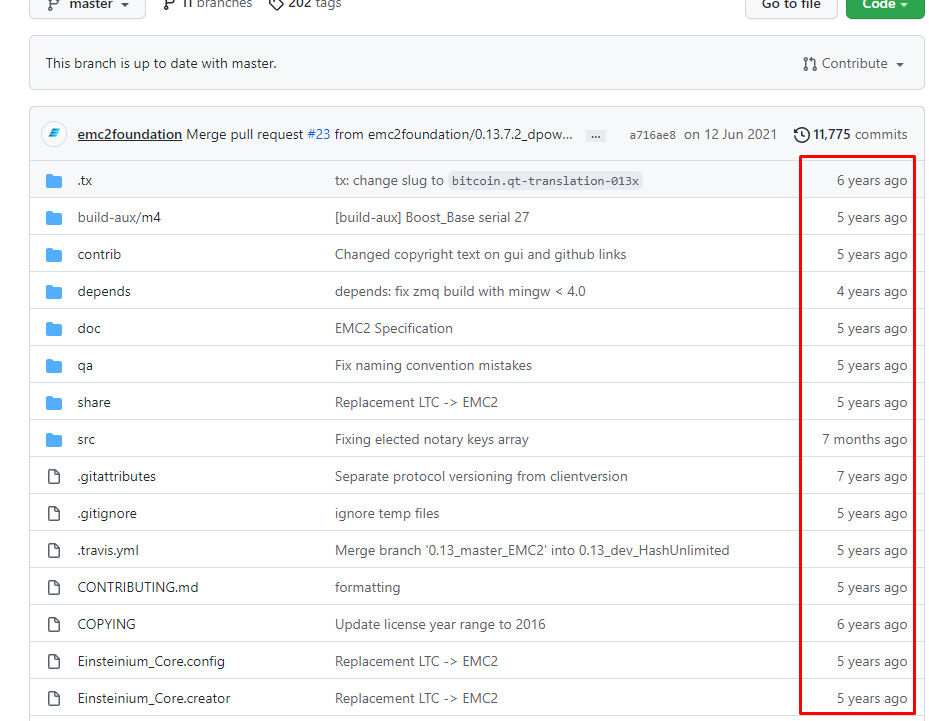929x721 pixels.
Task: Click the contrib folder icon
Action: [x=54, y=255]
